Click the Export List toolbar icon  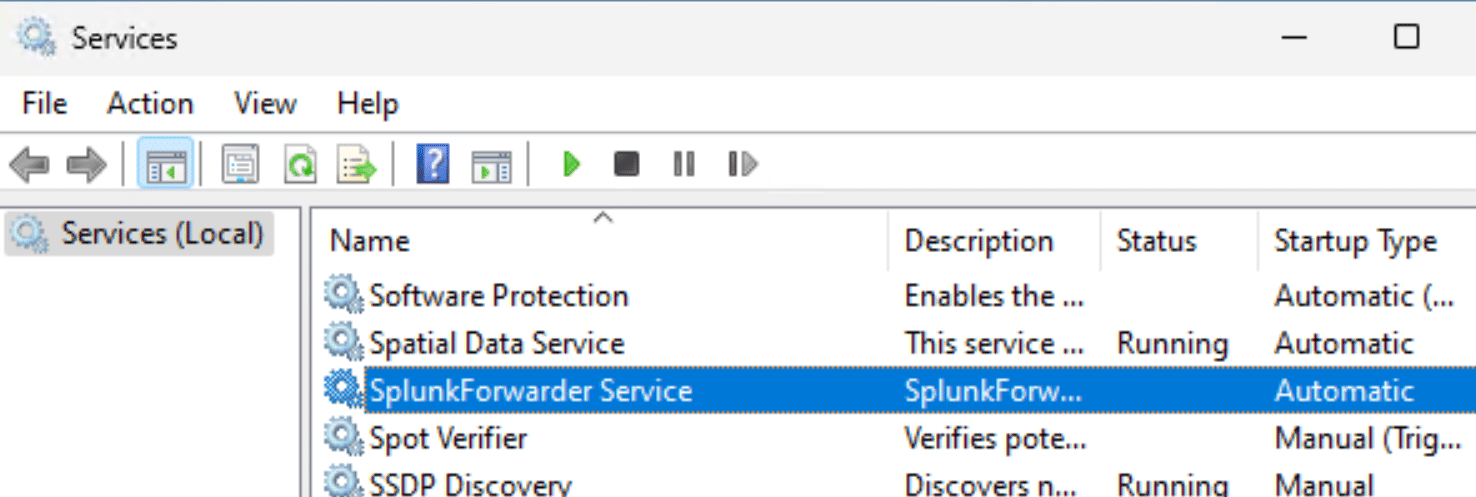pos(357,164)
